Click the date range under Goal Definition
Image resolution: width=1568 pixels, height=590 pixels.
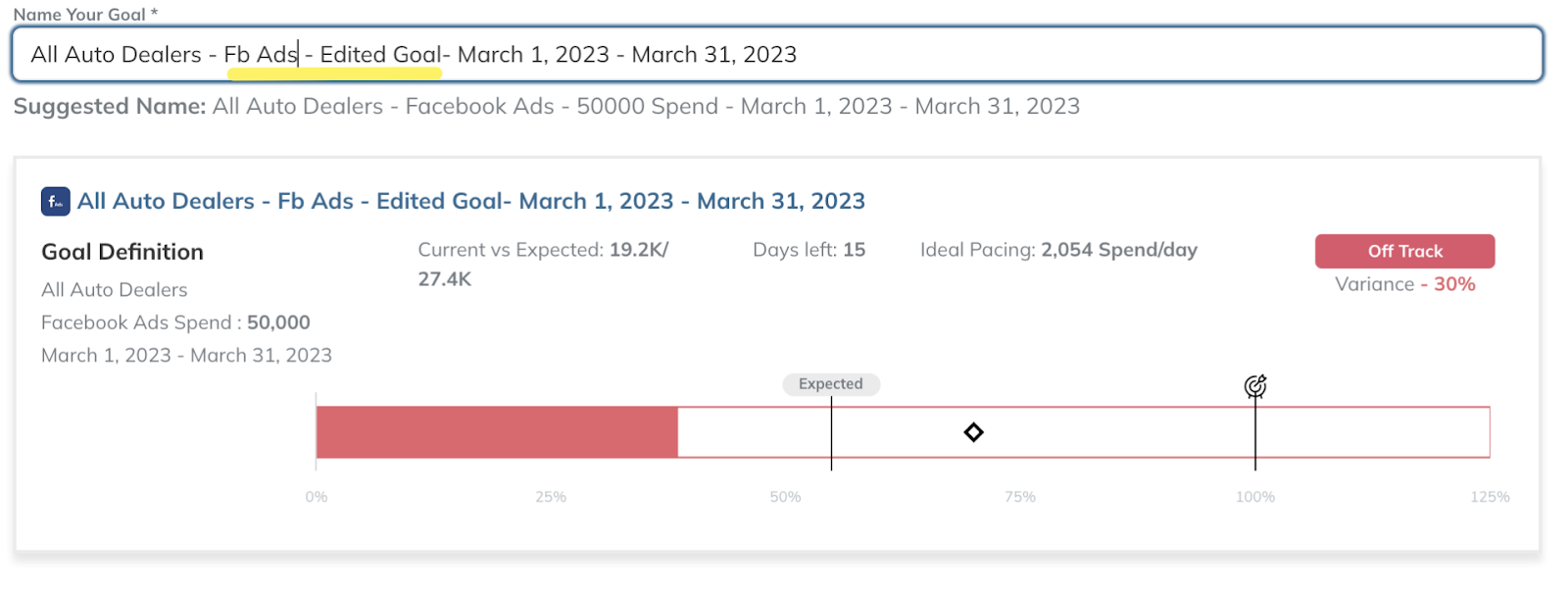pyautogui.click(x=186, y=355)
